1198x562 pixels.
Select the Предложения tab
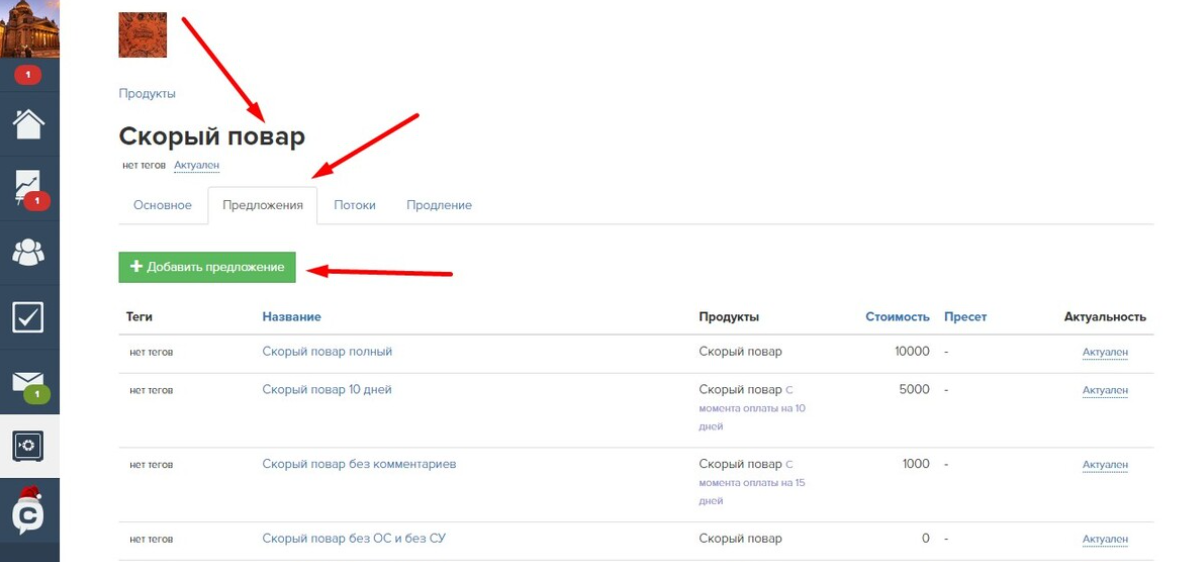pos(263,205)
